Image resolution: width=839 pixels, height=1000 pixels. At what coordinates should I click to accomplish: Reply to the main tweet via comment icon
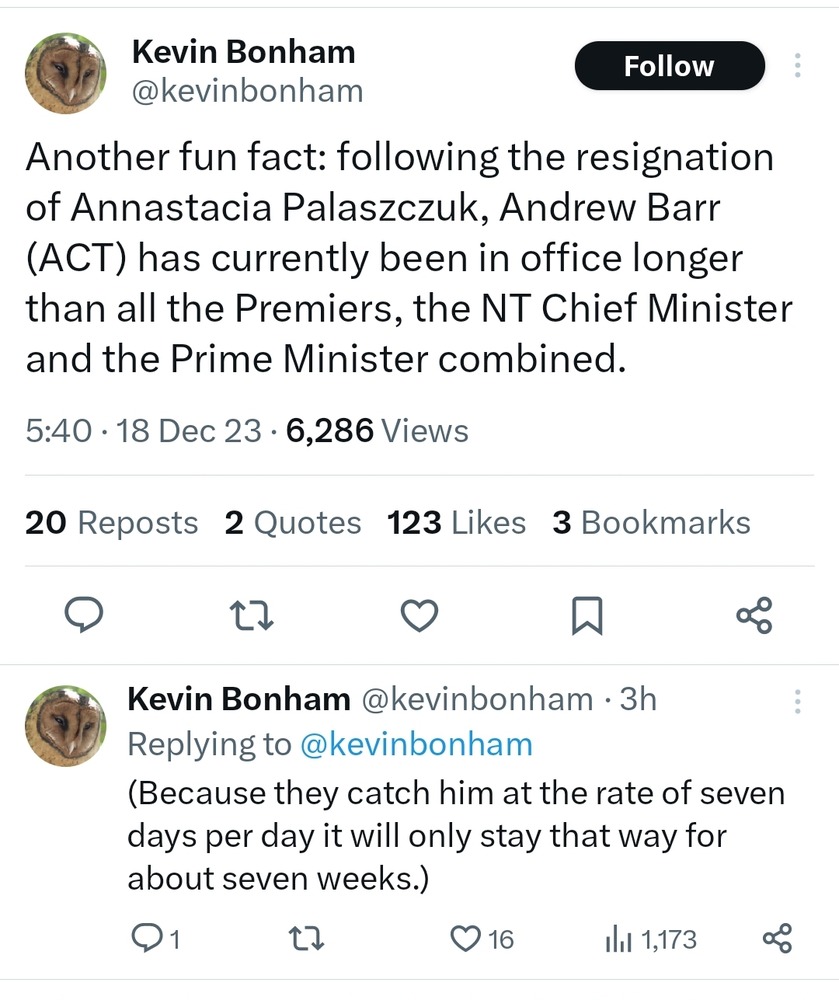[85, 615]
